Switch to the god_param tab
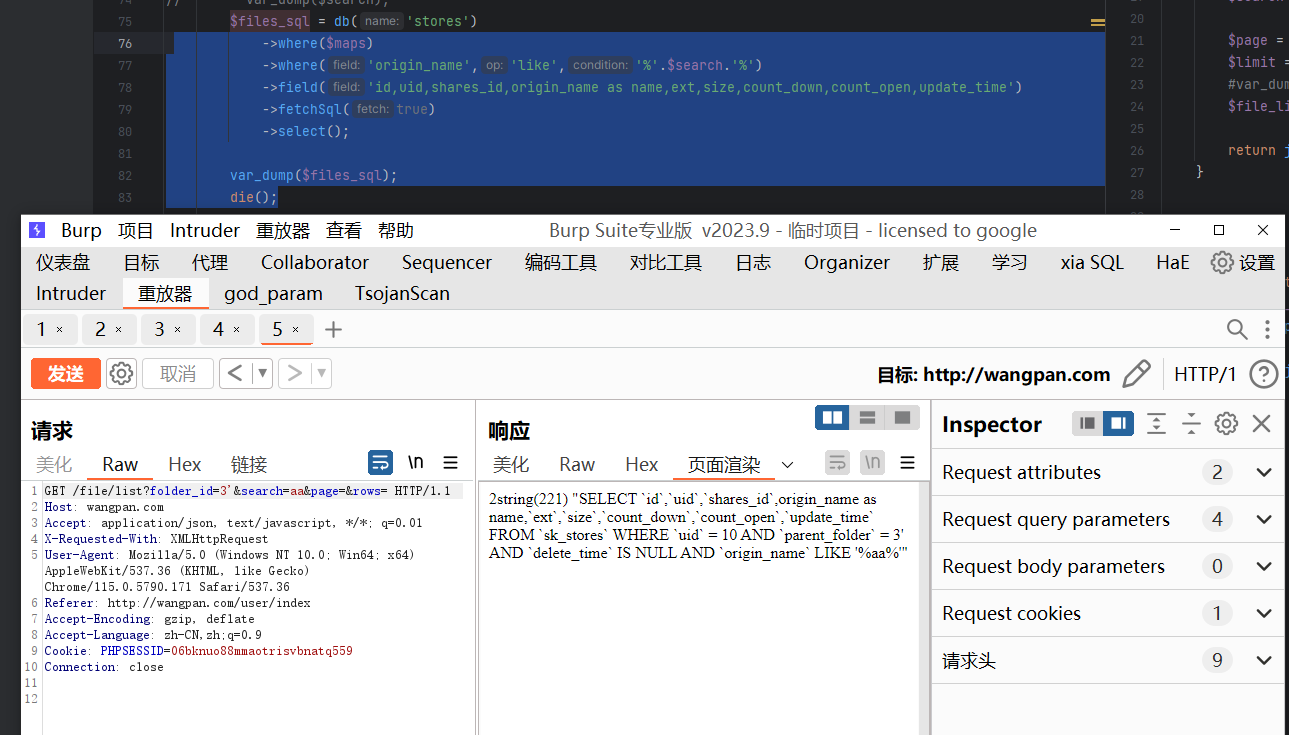1289x735 pixels. 273,293
